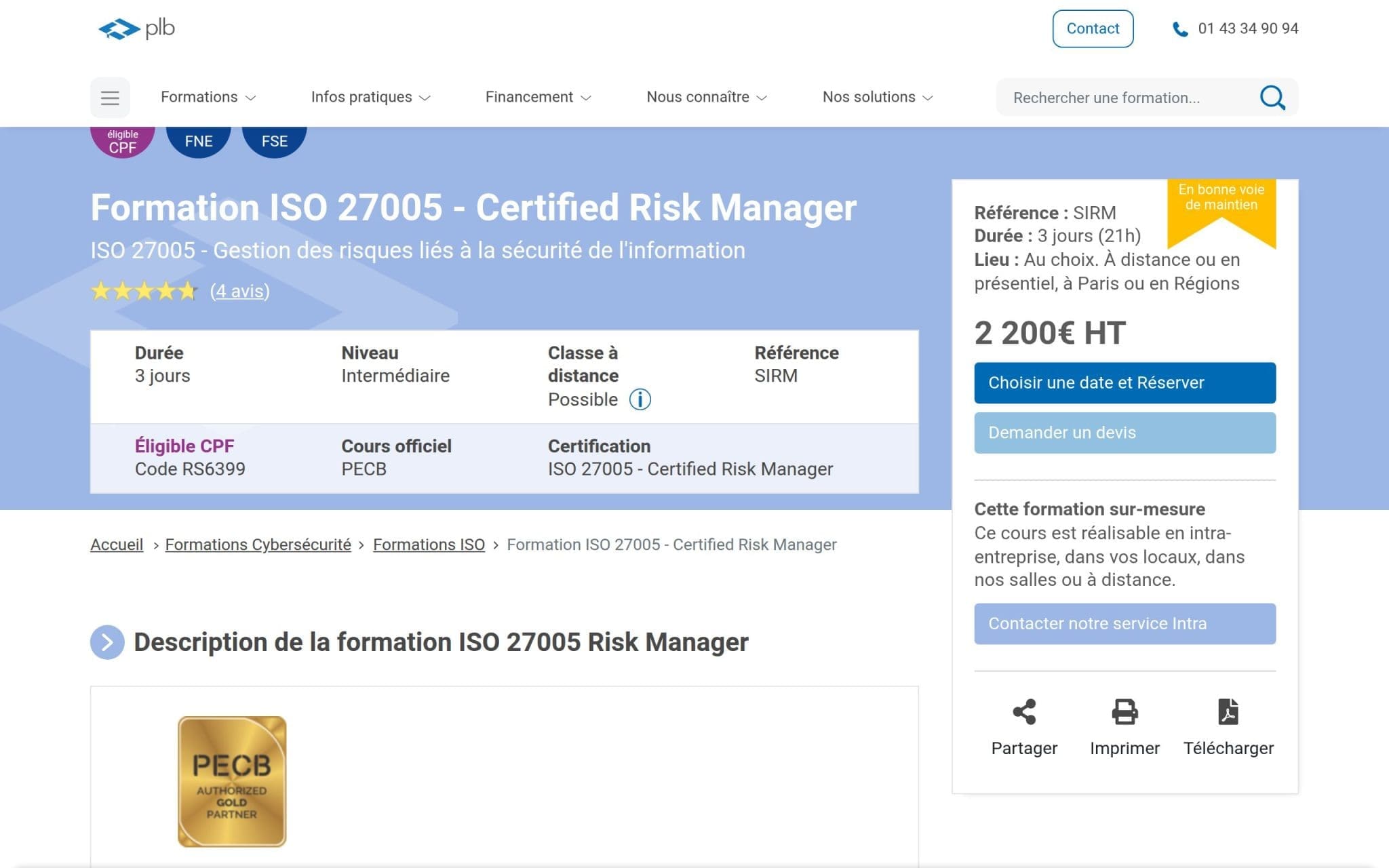1389x868 pixels.
Task: Open Formations Cybersécurité breadcrumb
Action: [x=258, y=545]
